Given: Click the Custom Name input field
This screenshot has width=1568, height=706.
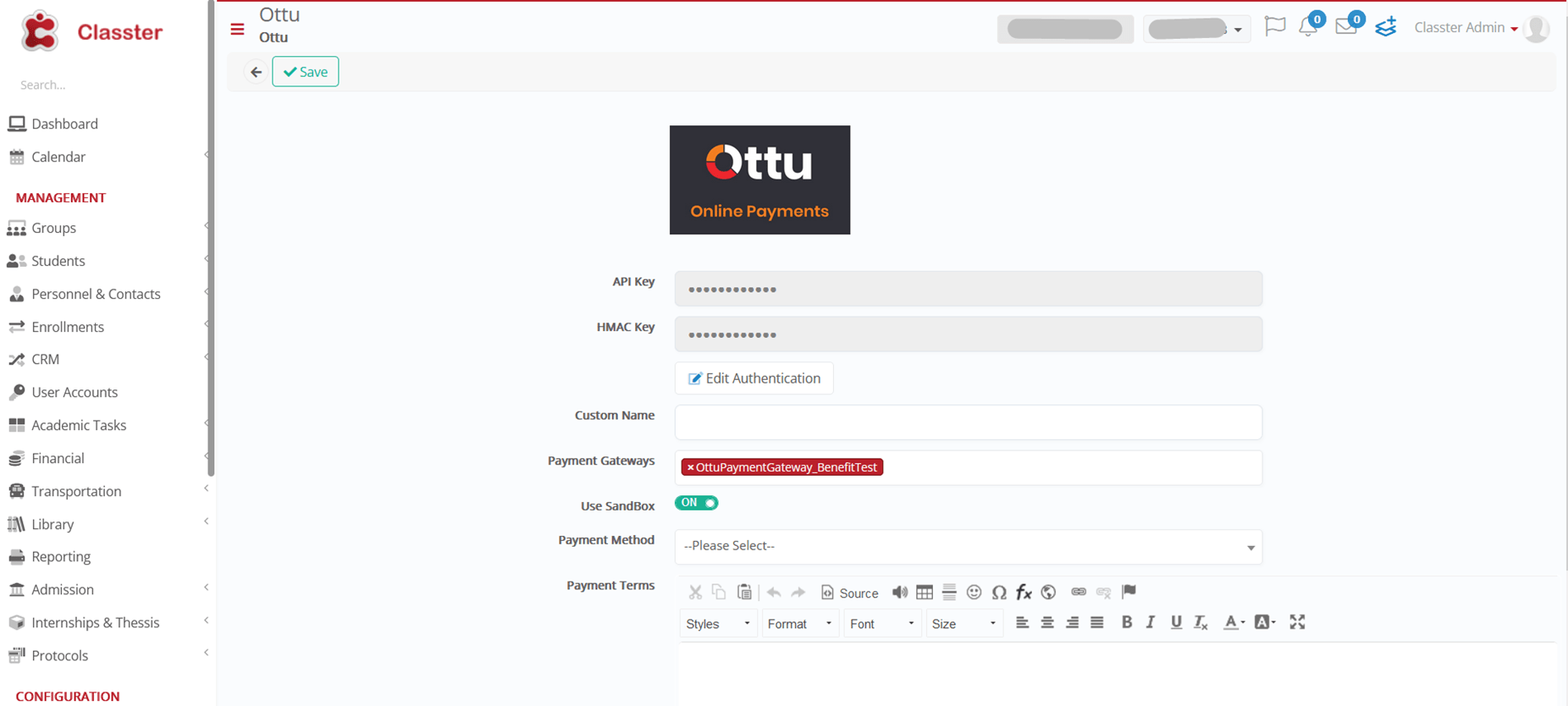Looking at the screenshot, I should tap(969, 422).
